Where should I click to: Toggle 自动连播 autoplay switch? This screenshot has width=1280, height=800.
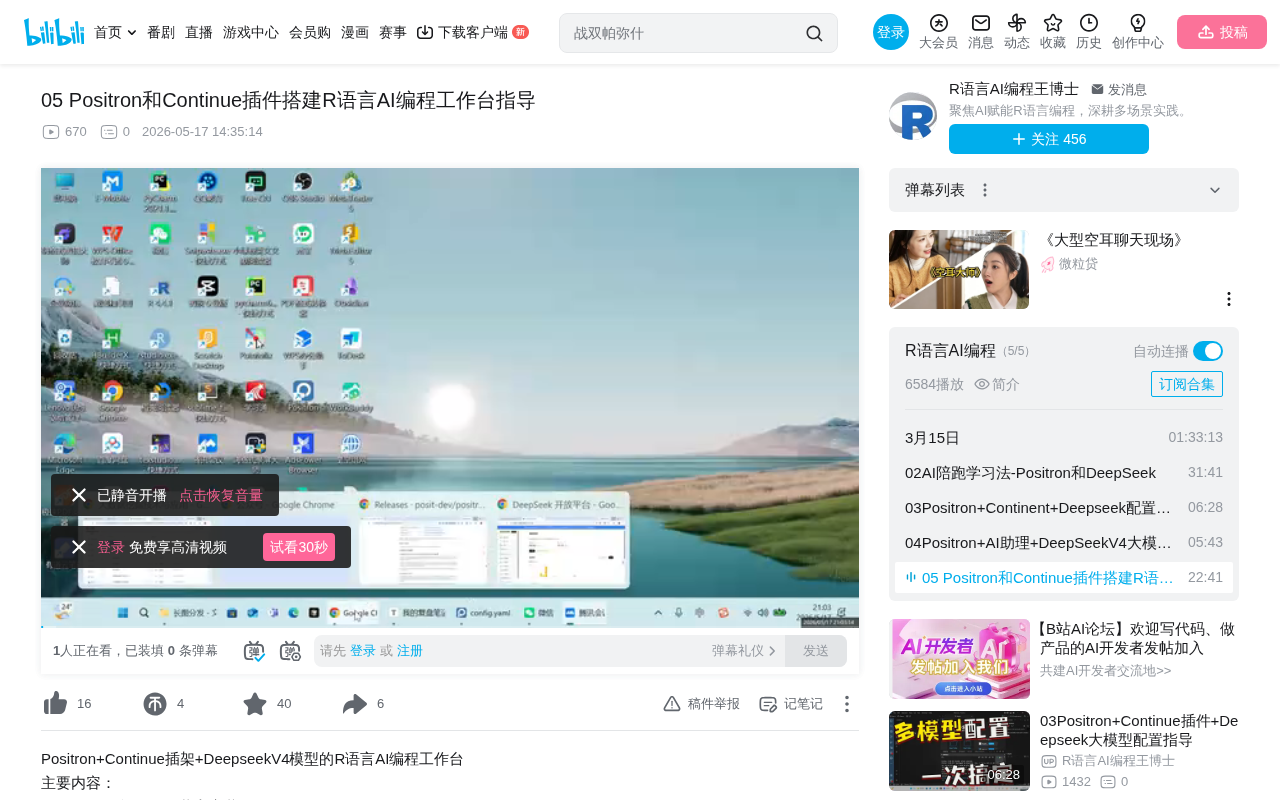click(x=1208, y=351)
